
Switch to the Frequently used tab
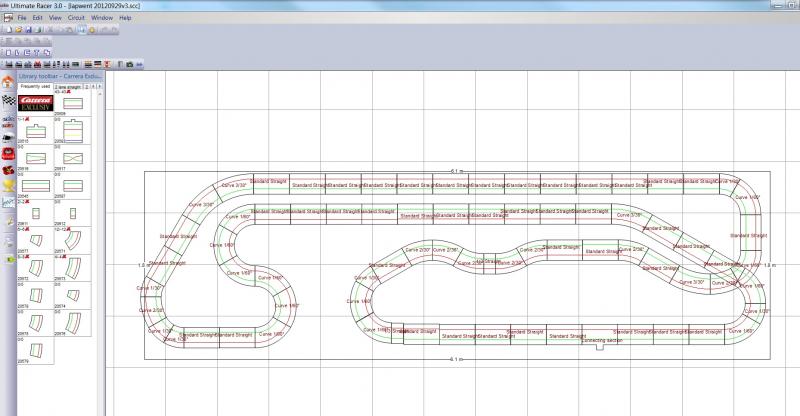click(35, 87)
